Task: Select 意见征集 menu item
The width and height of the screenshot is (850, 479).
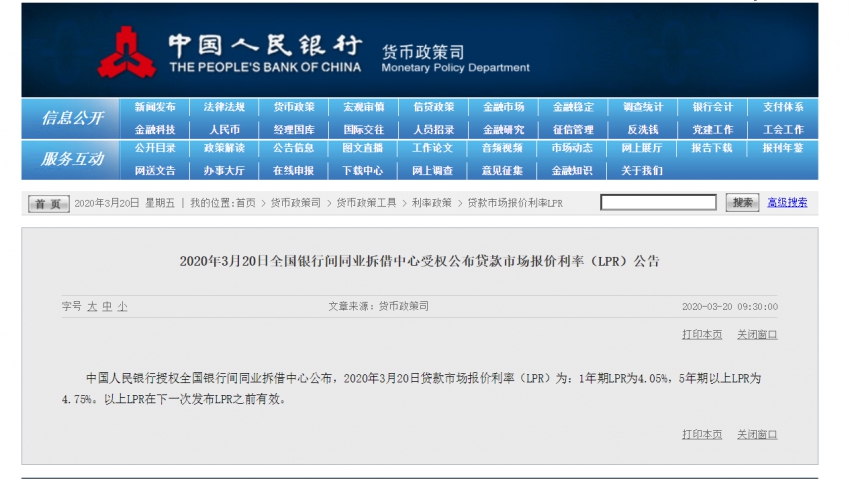Action: click(502, 171)
